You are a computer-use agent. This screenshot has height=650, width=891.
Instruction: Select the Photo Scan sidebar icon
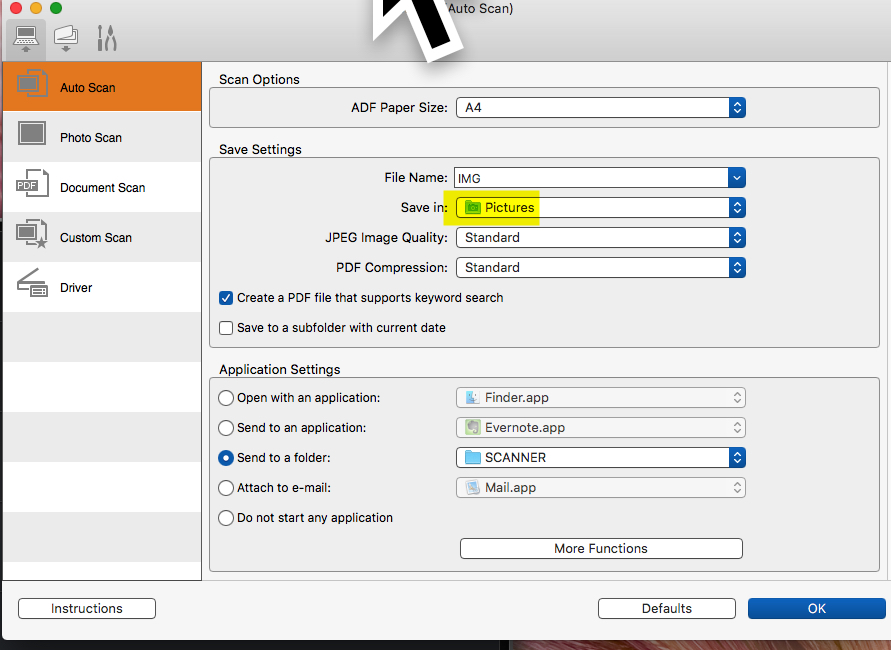32,136
